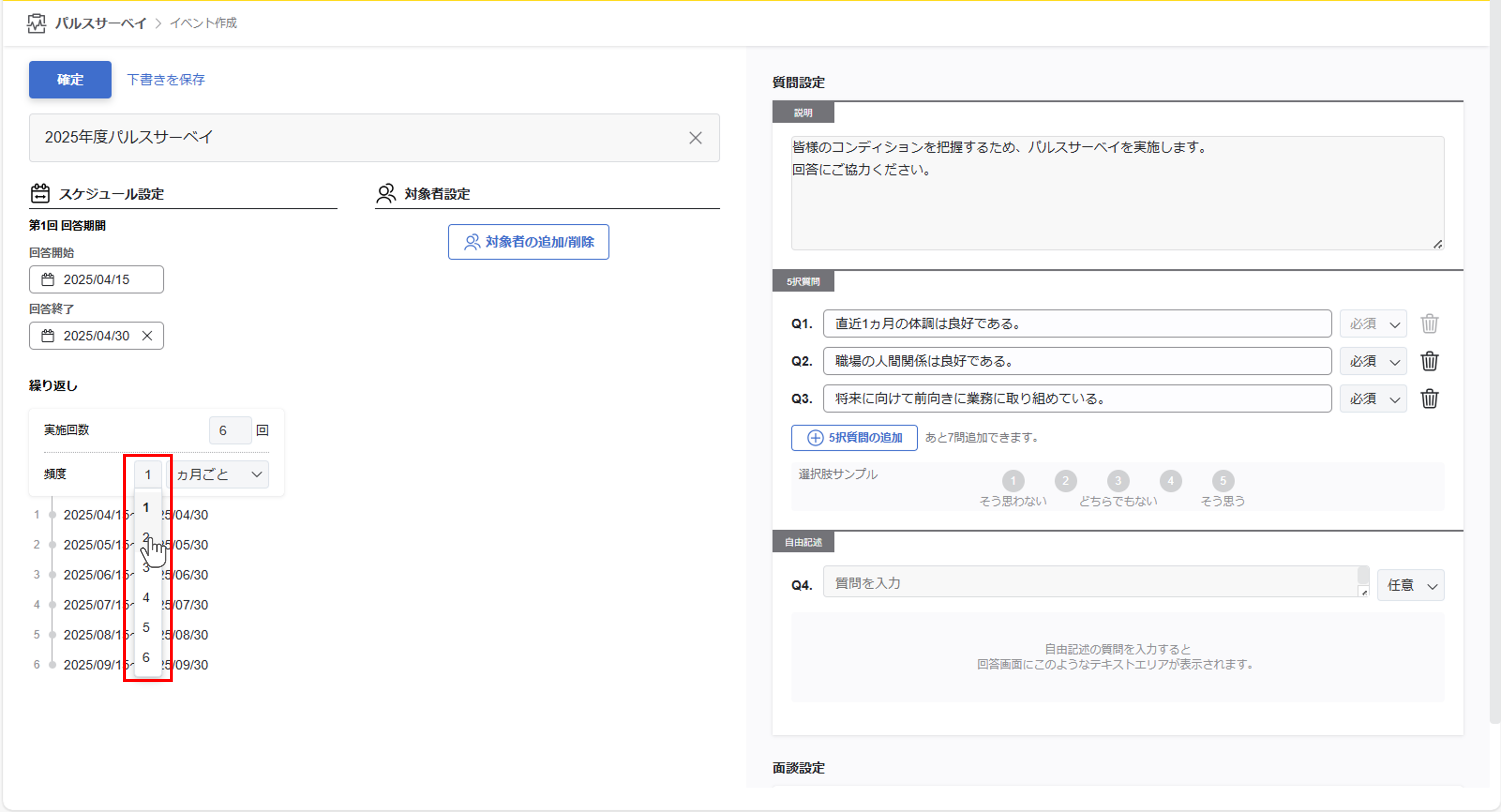Viewport: 1501px width, 812px height.
Task: Click the どちらでもない label
Action: pos(1118,502)
